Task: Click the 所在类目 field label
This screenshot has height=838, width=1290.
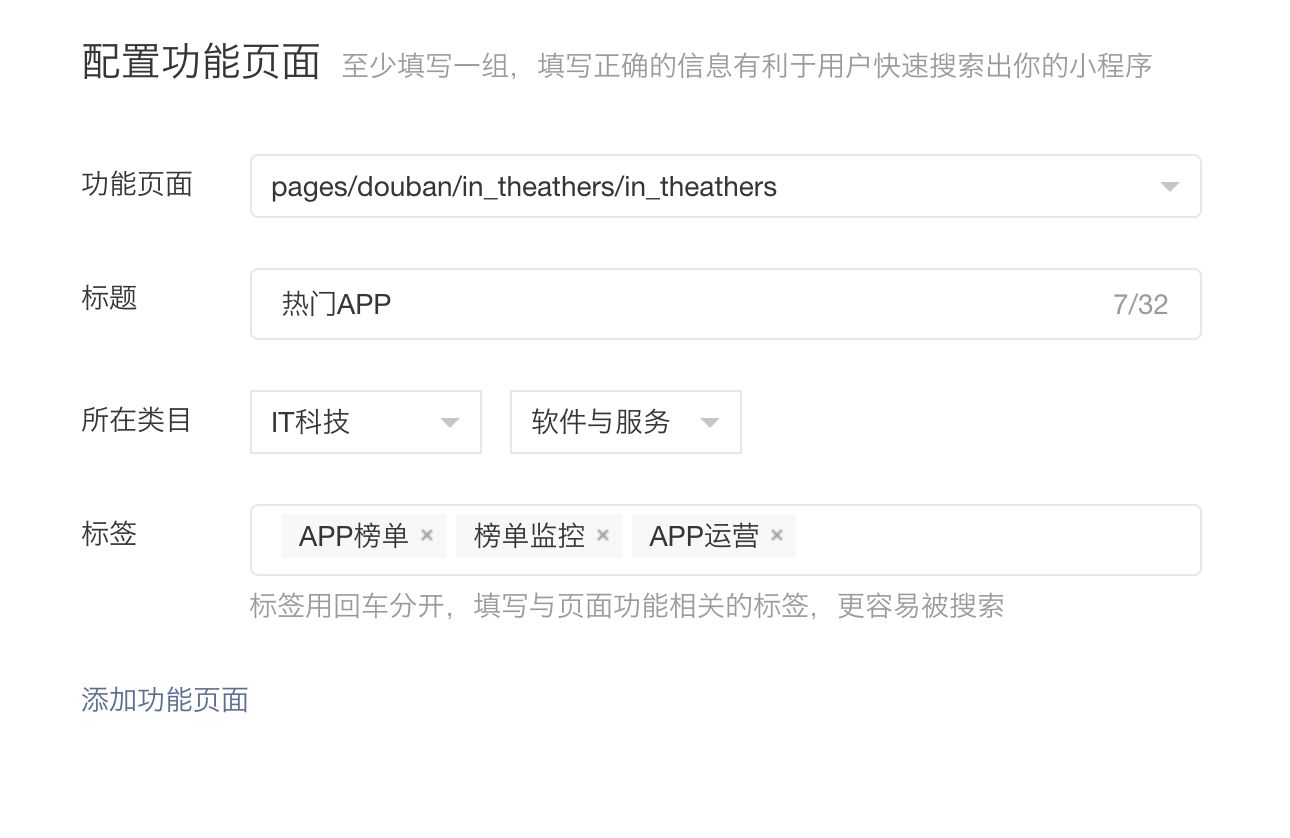Action: pos(136,420)
